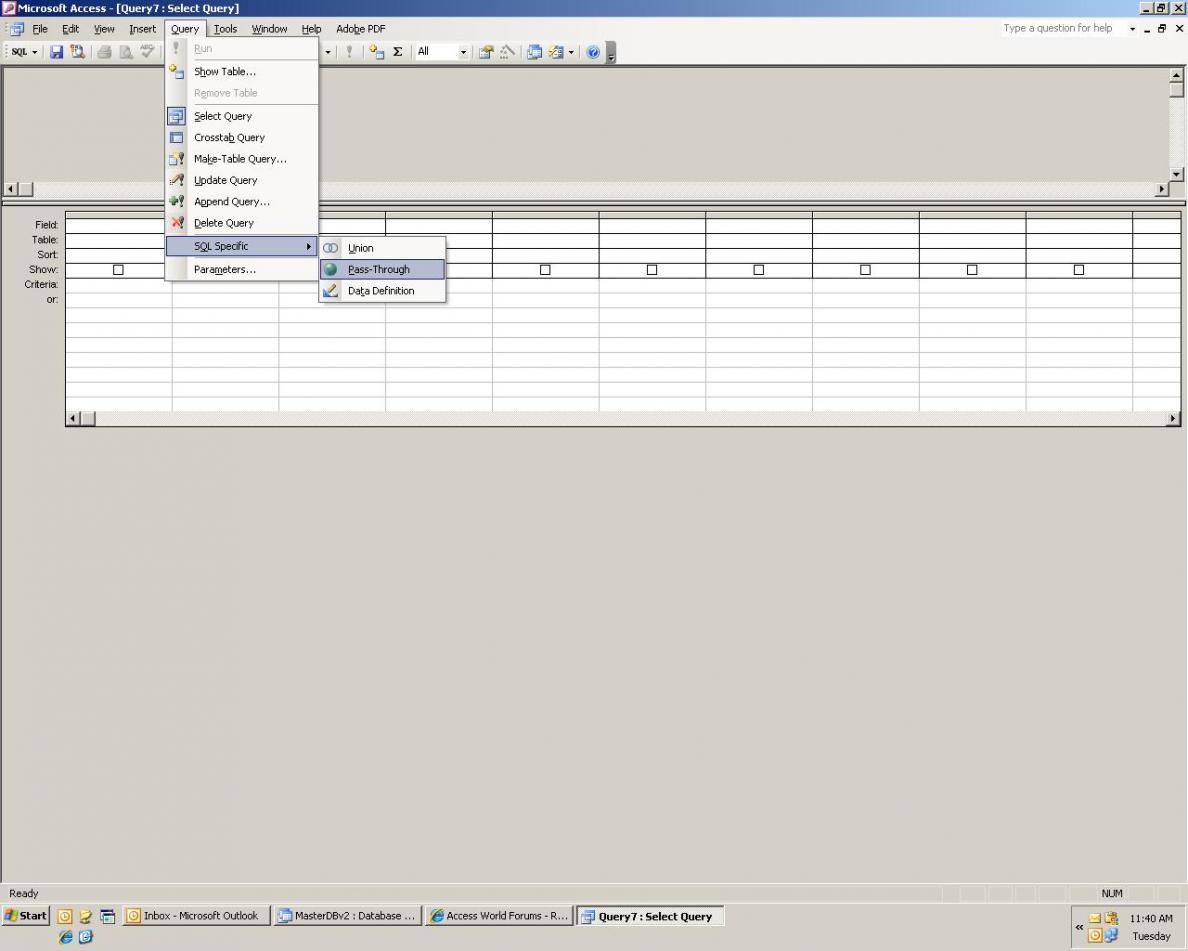Tick the sixth column Show checkbox
The image size is (1188, 951).
(652, 270)
